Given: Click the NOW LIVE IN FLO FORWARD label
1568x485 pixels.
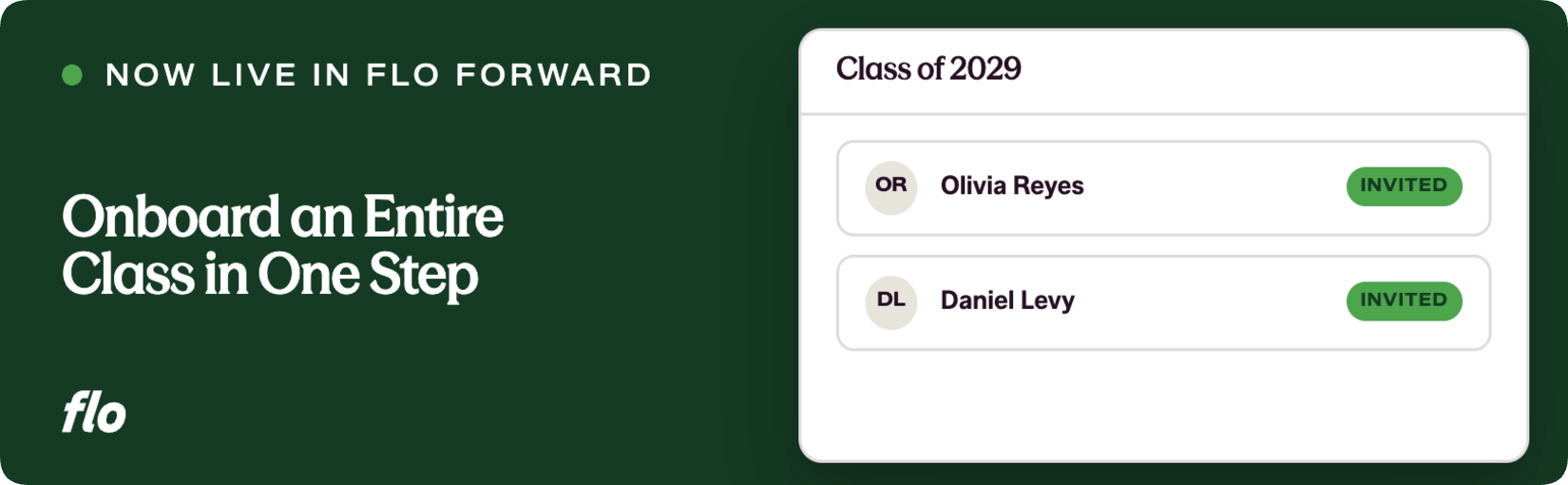Looking at the screenshot, I should (378, 75).
